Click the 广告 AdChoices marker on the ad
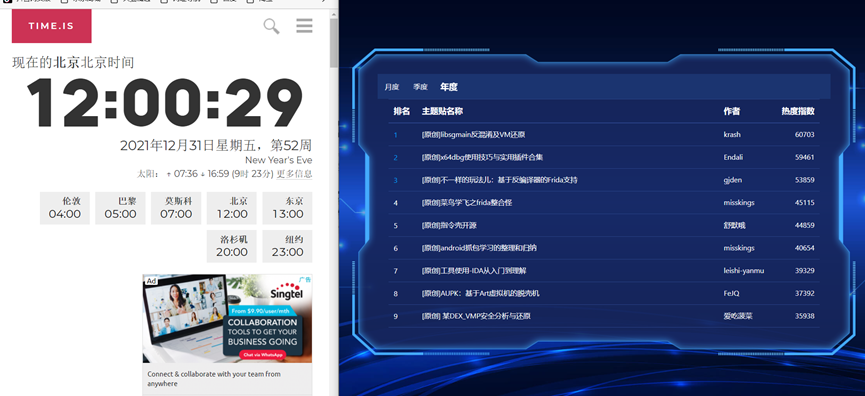This screenshot has width=865, height=396. [305, 279]
